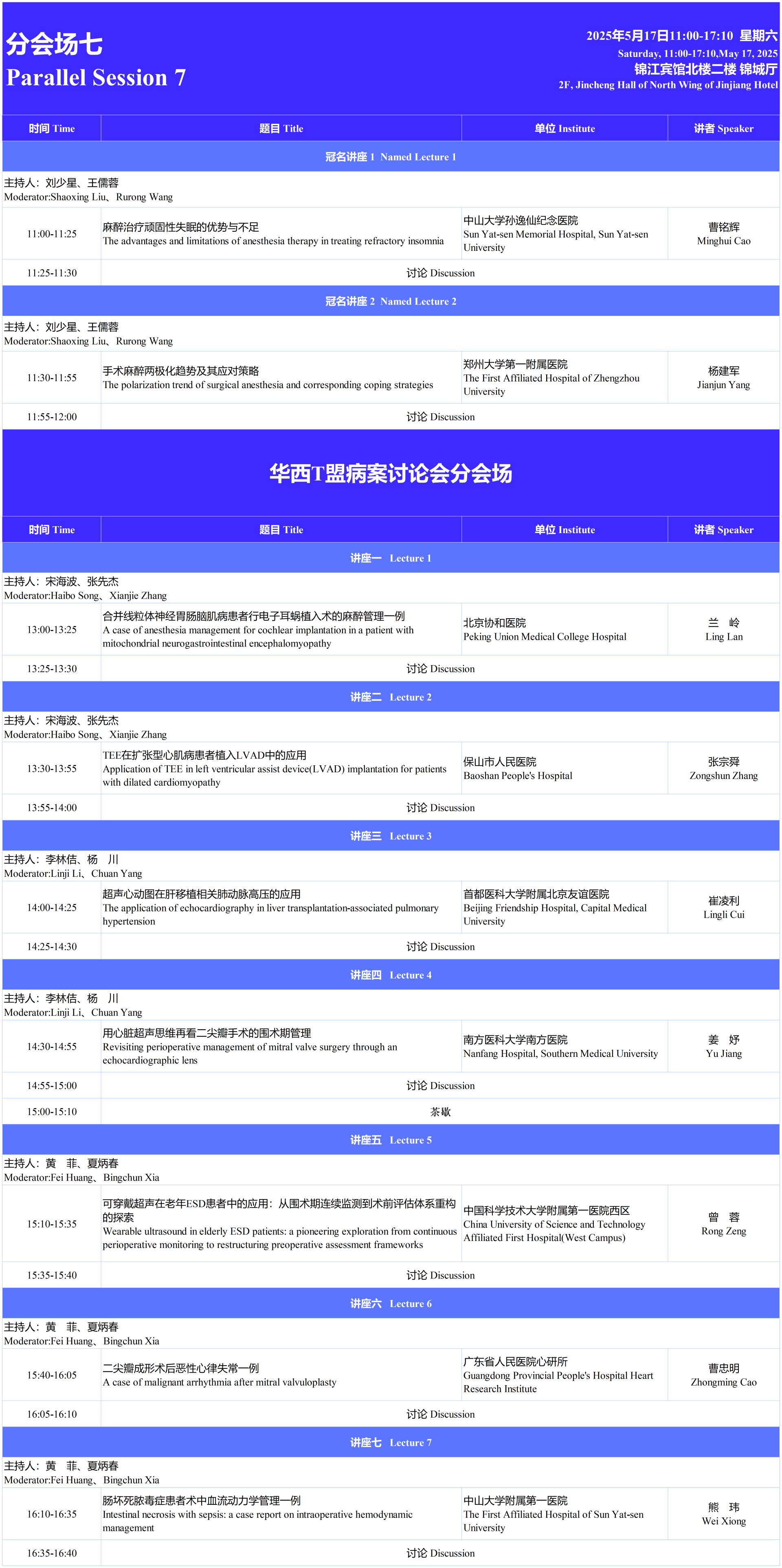Click title about TEE in LVAD implantation
The width and height of the screenshot is (782, 1568).
275,775
